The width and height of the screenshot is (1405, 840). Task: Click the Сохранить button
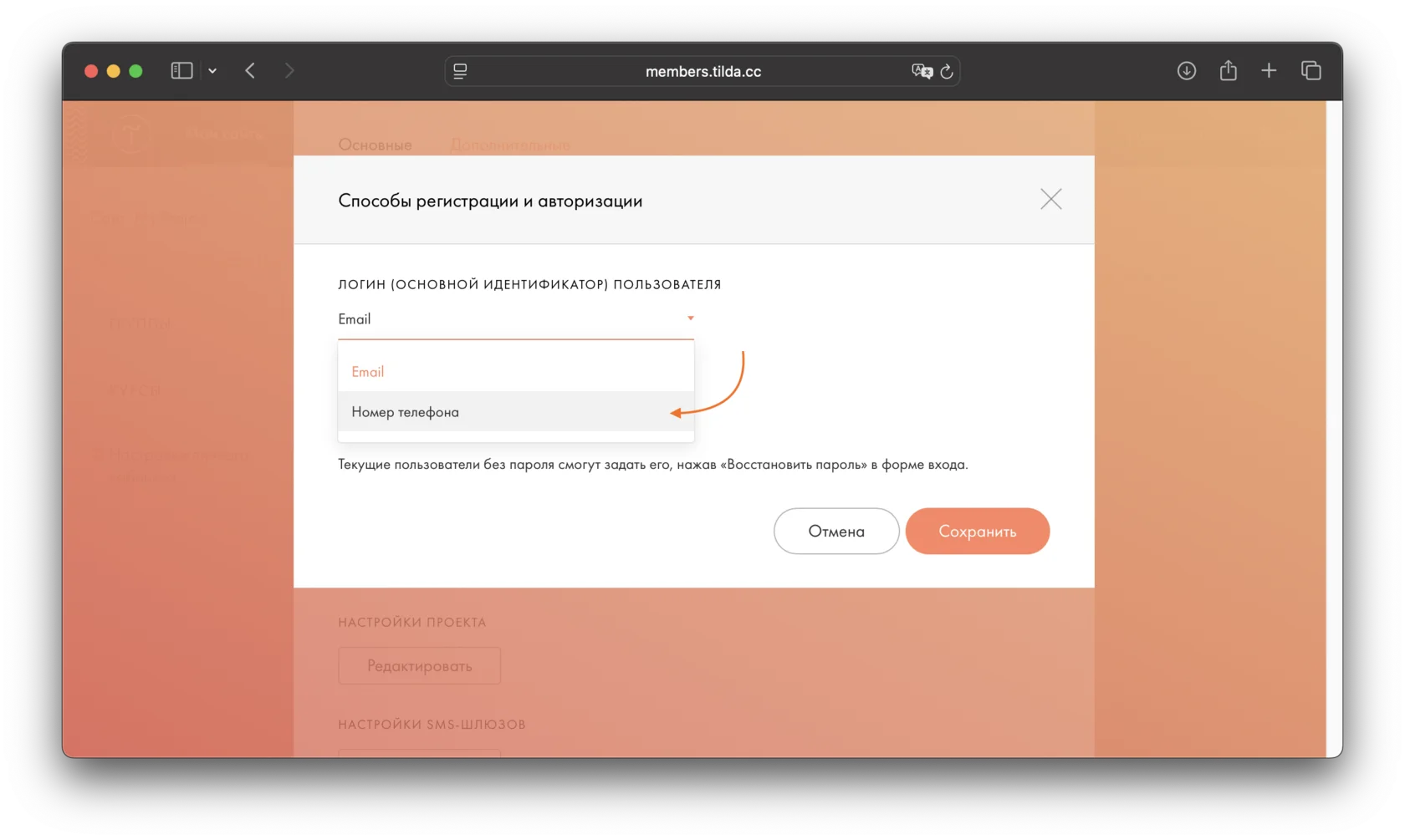[977, 531]
